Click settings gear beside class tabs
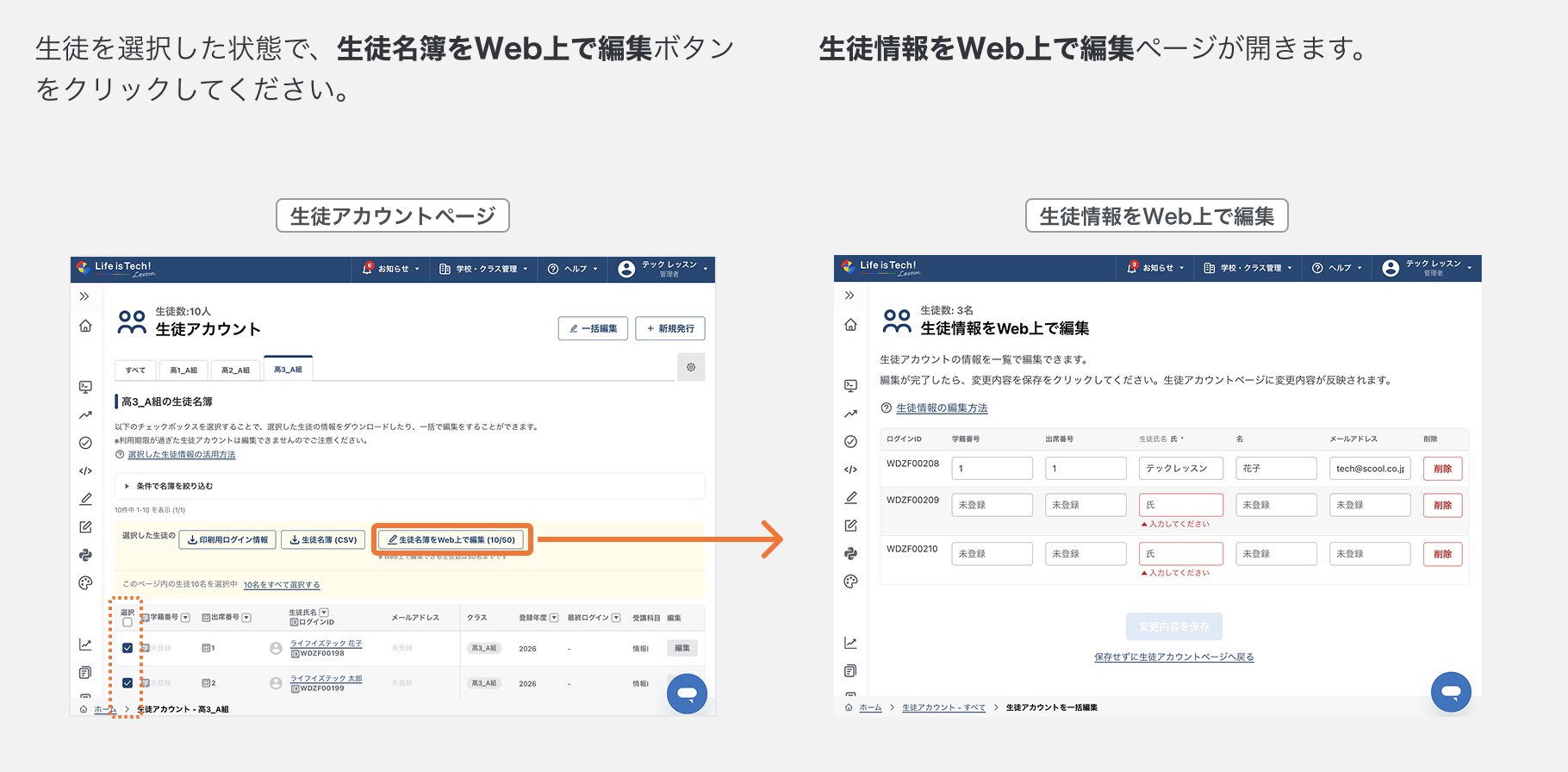Image resolution: width=1568 pixels, height=772 pixels. click(691, 367)
